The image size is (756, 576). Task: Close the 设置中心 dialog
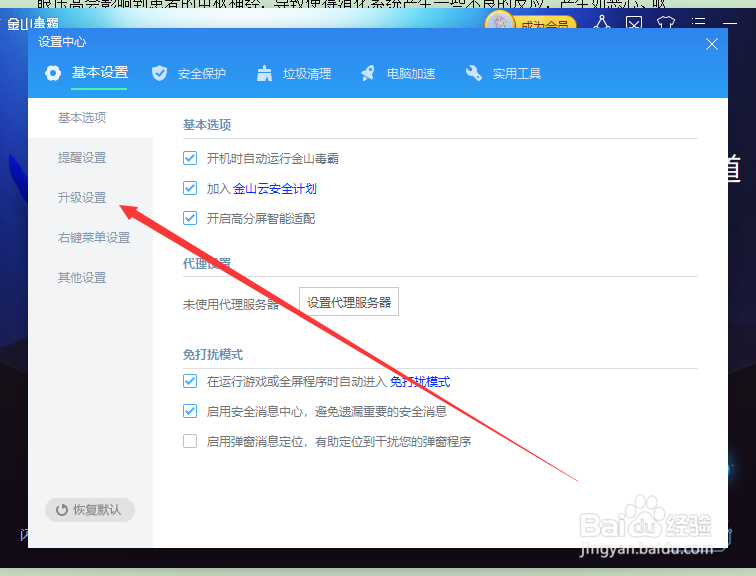click(x=712, y=44)
